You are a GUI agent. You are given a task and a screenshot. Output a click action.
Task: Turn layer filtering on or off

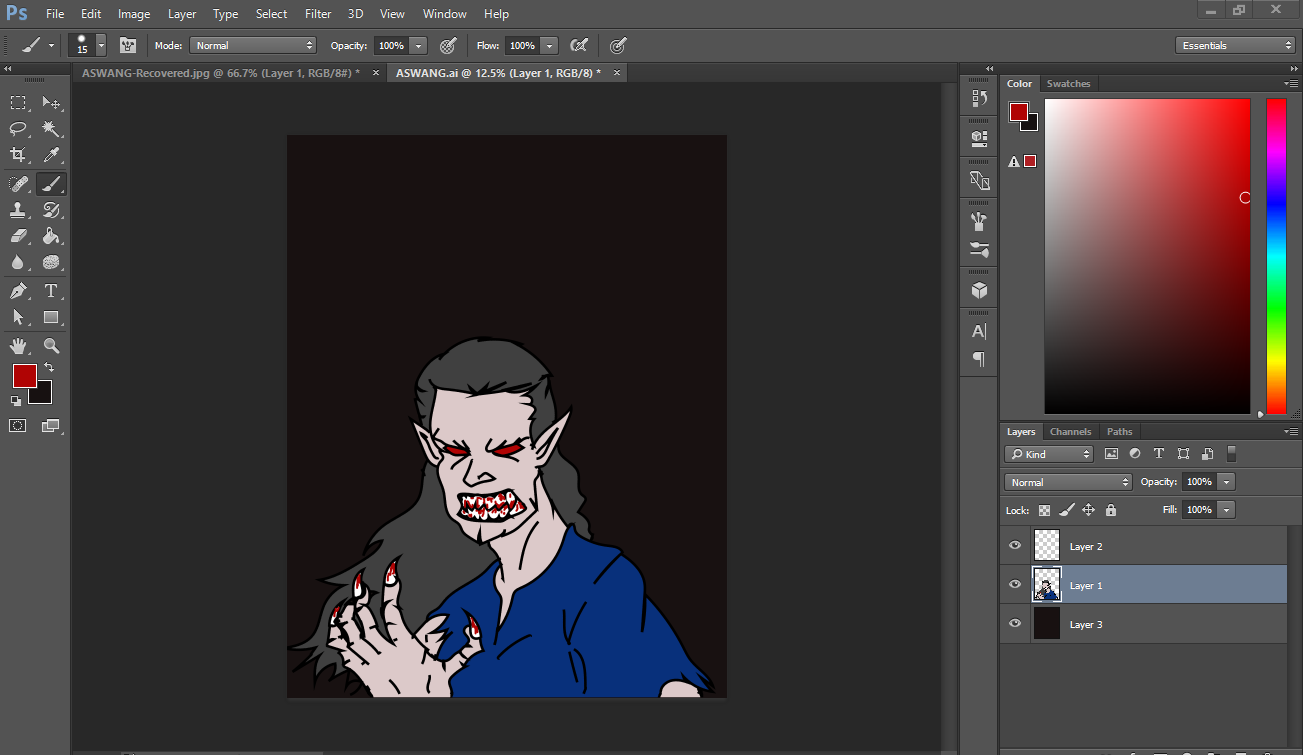click(x=1232, y=454)
